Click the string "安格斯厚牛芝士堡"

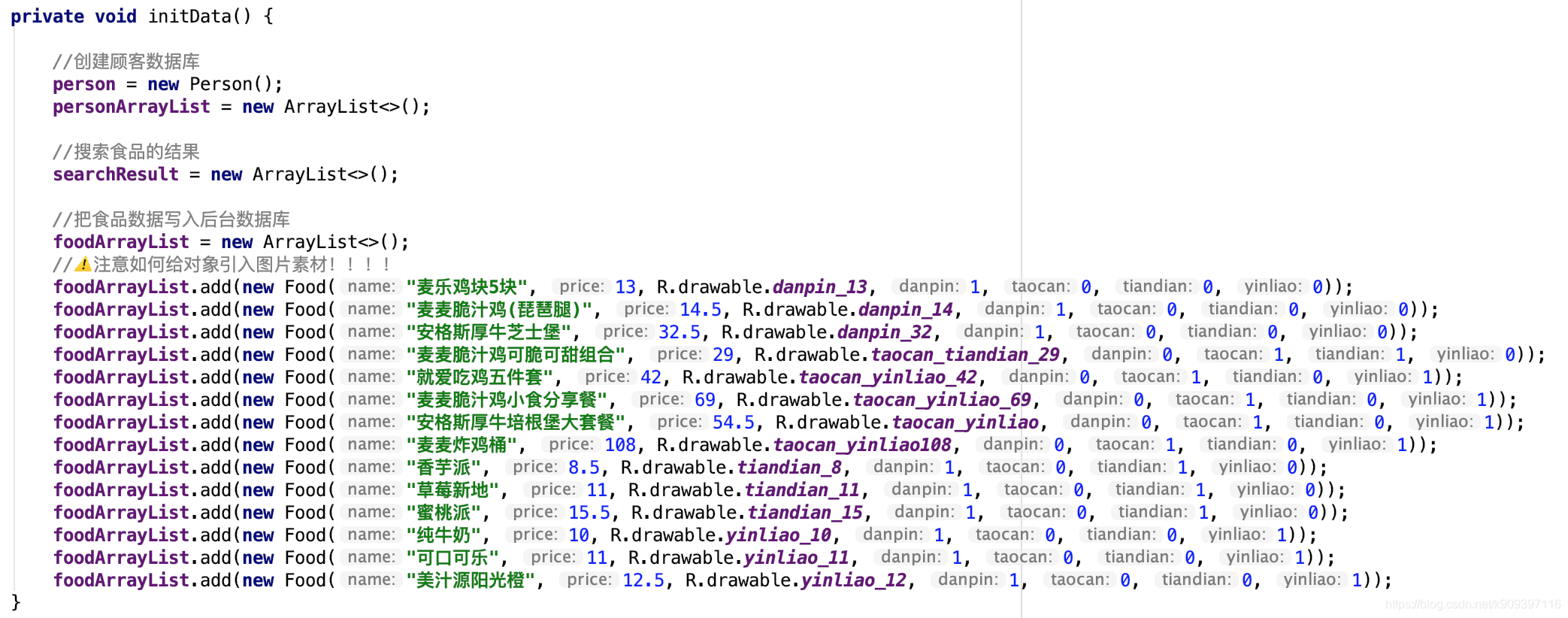click(488, 332)
